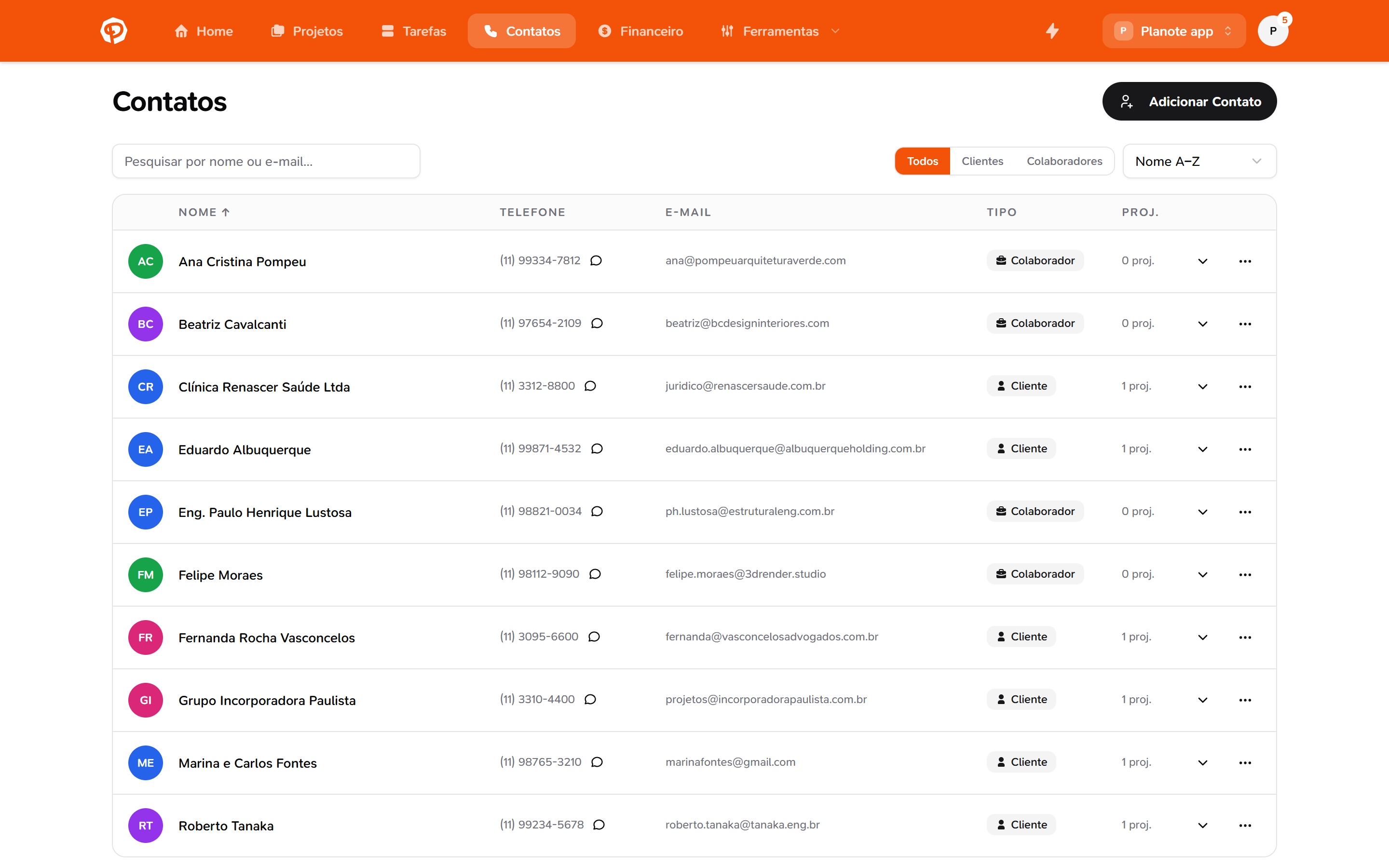1389x868 pixels.
Task: Select the Todos filter
Action: point(922,162)
